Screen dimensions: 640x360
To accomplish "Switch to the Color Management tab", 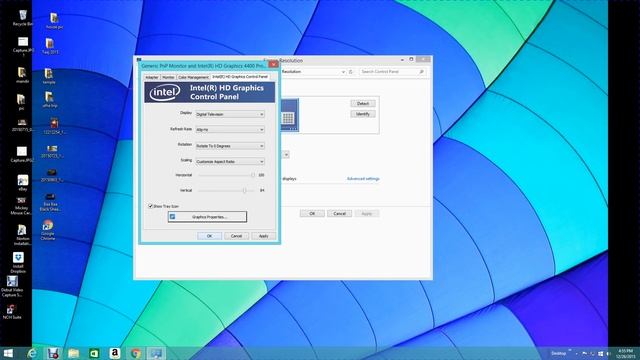I will [x=193, y=77].
